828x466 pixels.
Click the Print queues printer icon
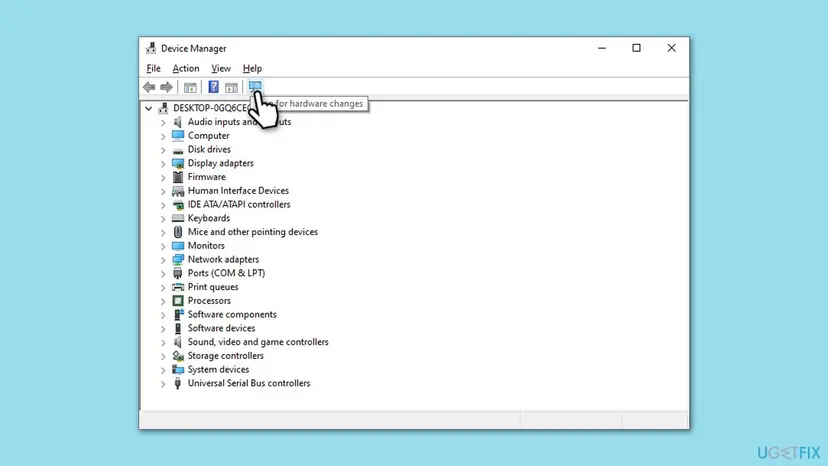tap(178, 287)
